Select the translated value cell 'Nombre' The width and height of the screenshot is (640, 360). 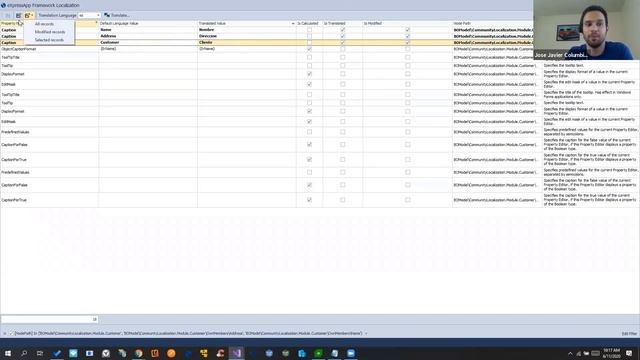click(x=247, y=30)
